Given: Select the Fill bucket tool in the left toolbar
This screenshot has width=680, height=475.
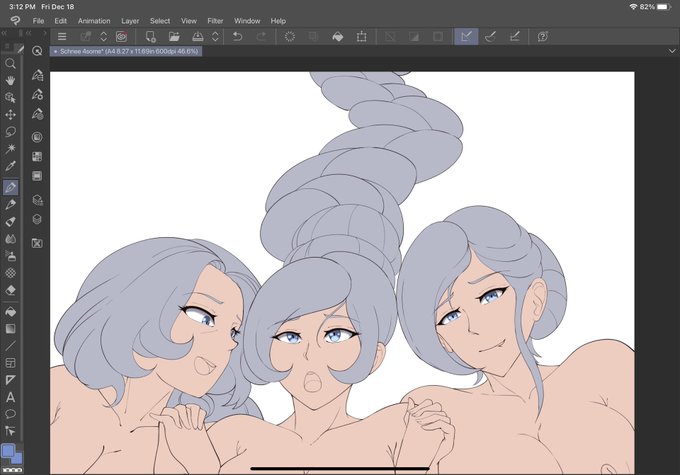Looking at the screenshot, I should 10,311.
